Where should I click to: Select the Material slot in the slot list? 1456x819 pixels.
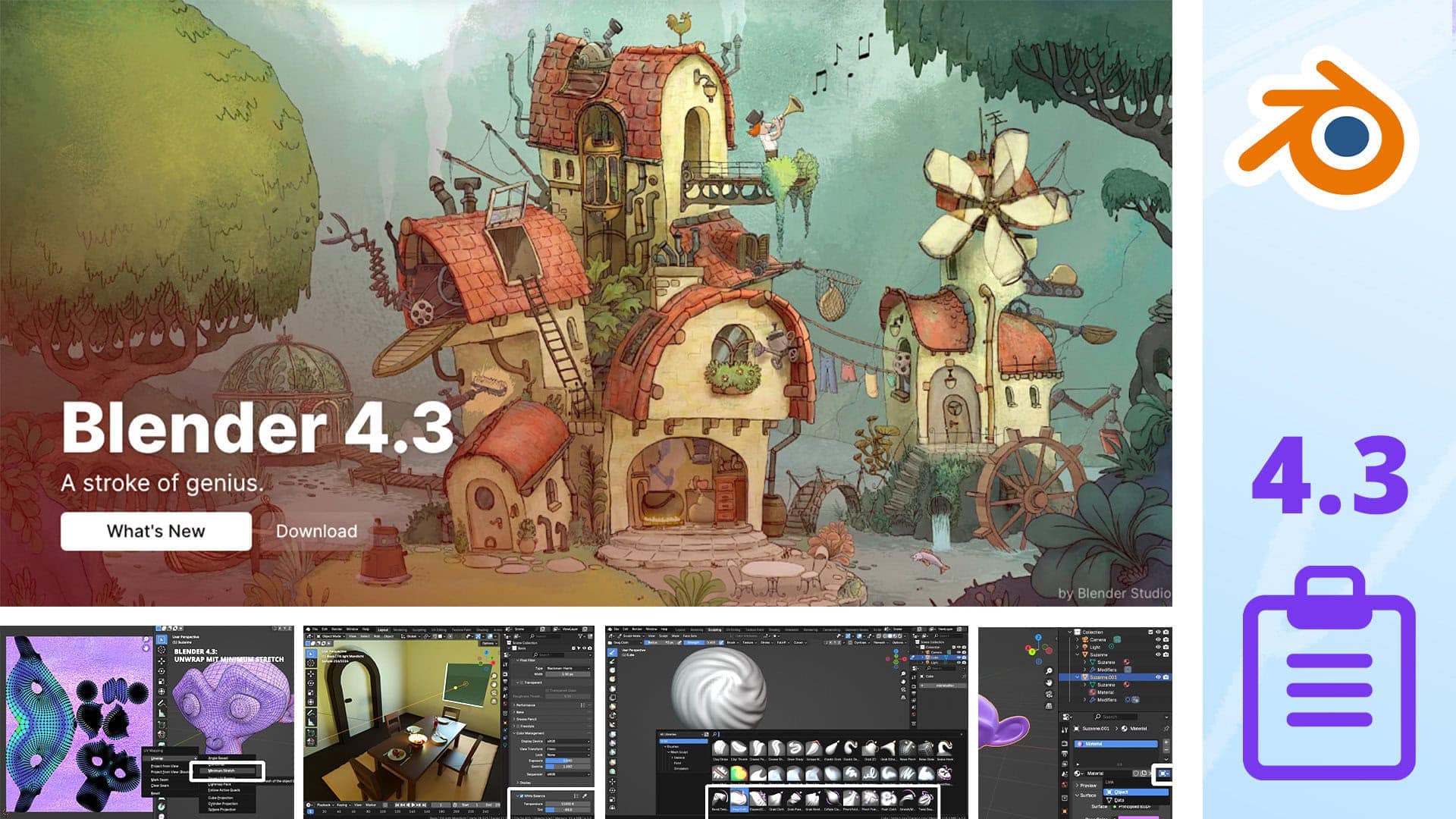pyautogui.click(x=1117, y=744)
